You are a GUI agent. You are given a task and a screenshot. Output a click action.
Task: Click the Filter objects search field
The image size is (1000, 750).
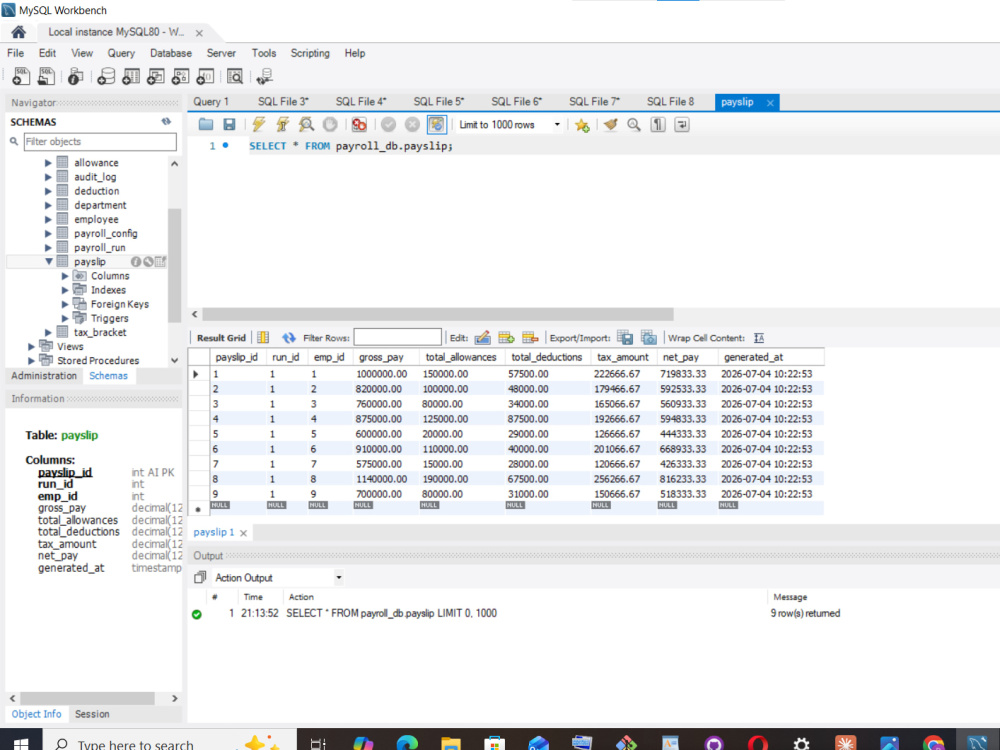pos(100,142)
